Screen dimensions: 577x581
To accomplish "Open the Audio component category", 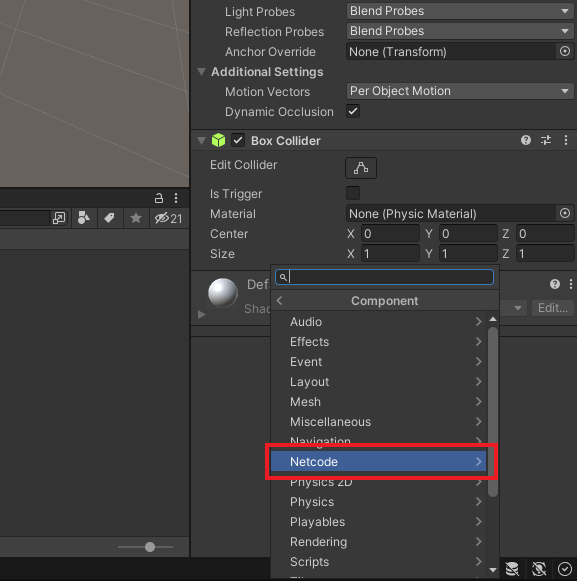I will tap(378, 322).
